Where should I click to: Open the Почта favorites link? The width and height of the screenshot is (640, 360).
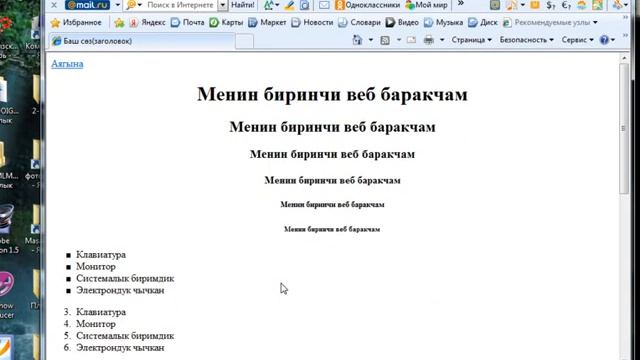tap(187, 22)
